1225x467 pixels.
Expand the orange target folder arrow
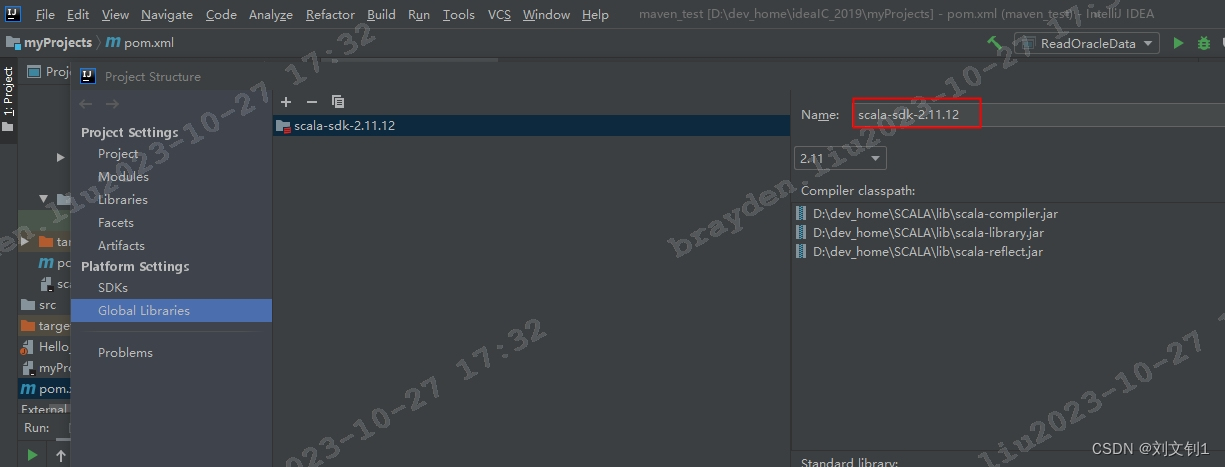(25, 241)
